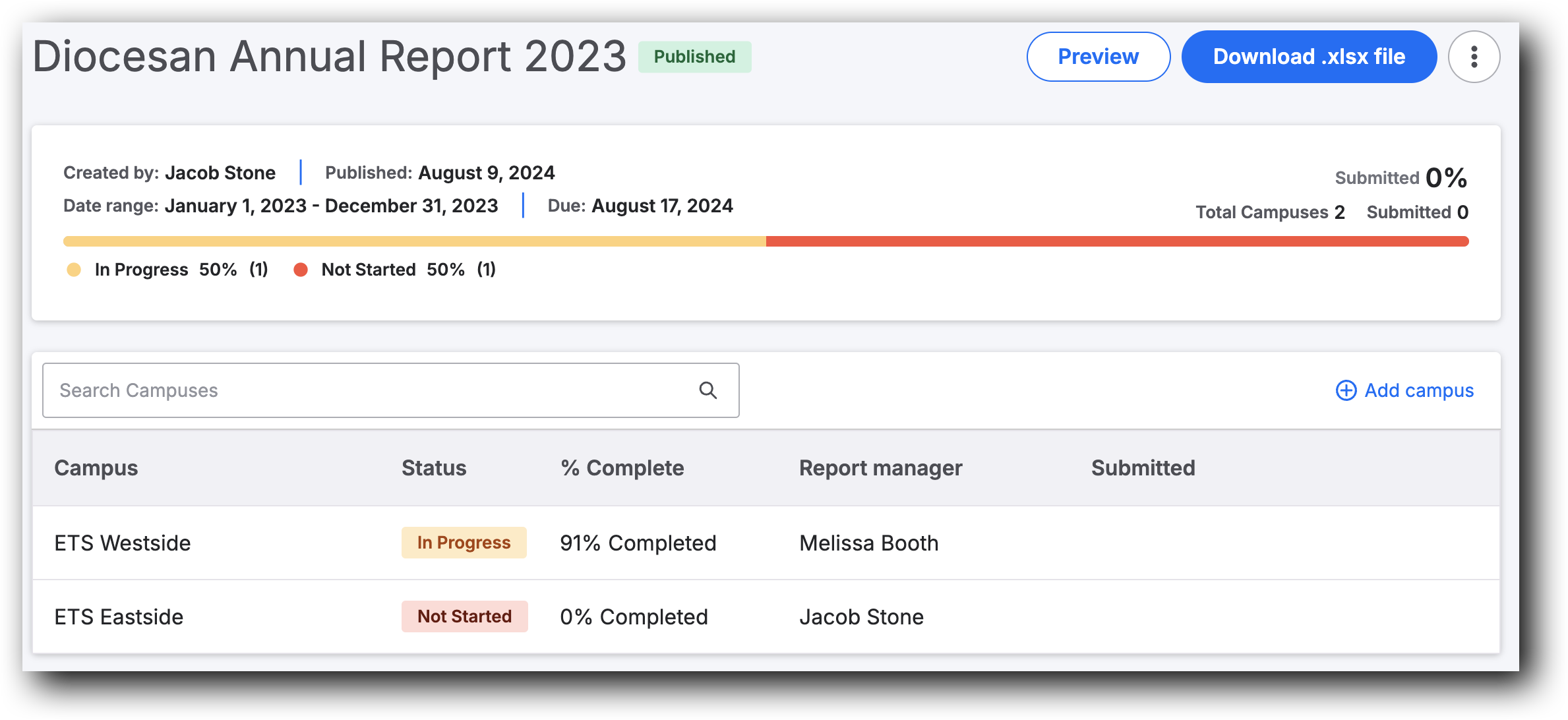Select the ETS Westside campus row
This screenshot has height=720, width=1568.
tap(122, 543)
